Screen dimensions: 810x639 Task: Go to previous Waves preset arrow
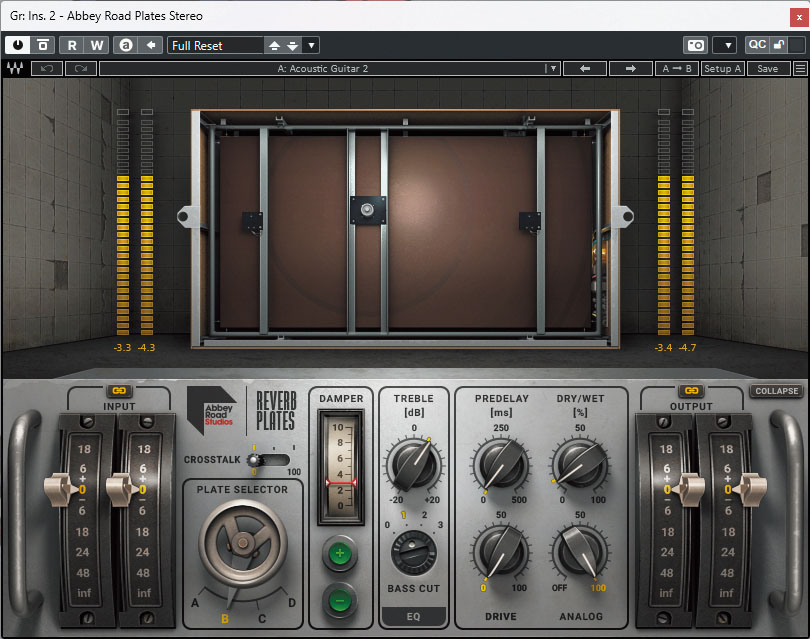click(x=585, y=69)
